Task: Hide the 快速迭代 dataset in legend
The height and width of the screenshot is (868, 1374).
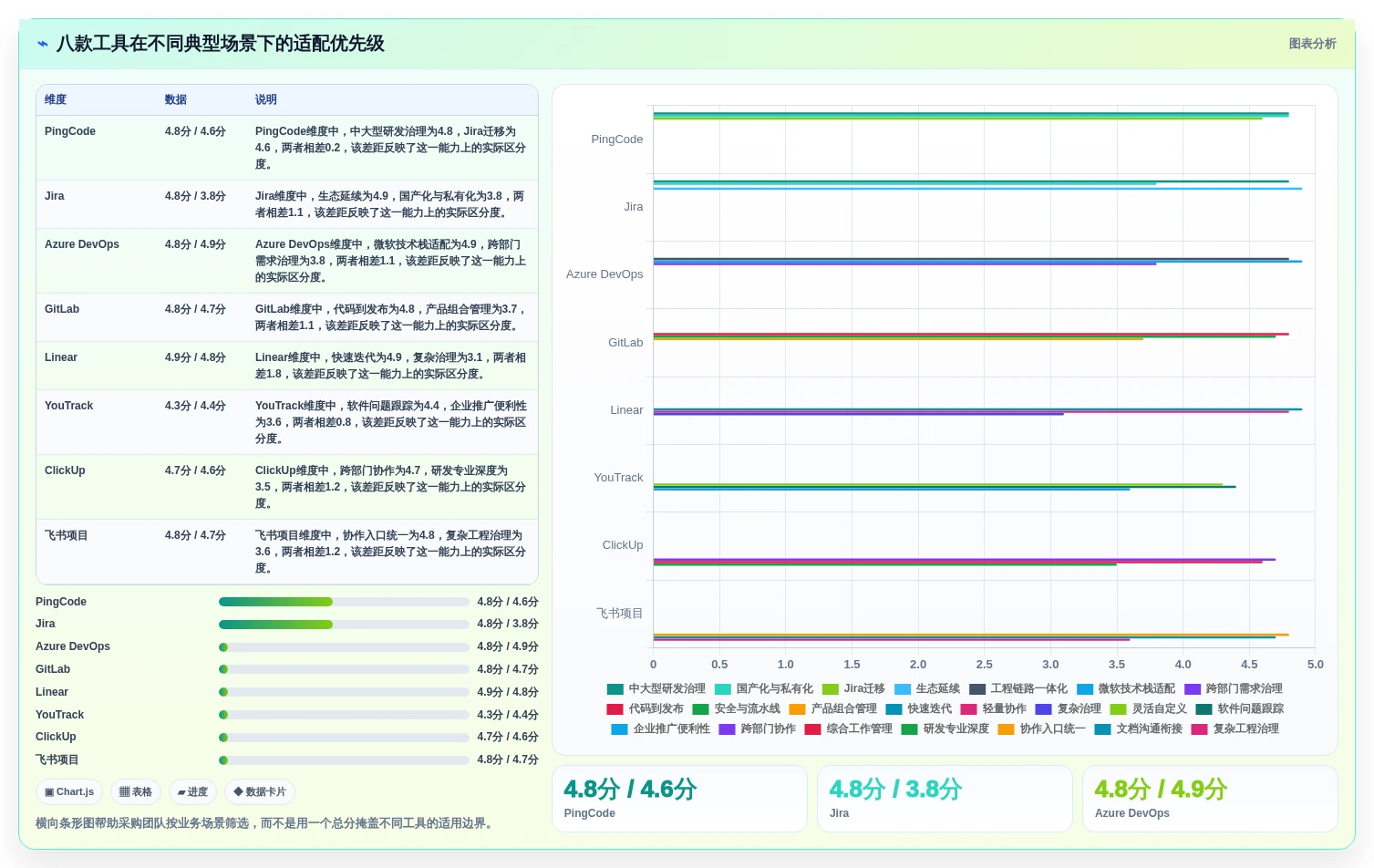Action: [x=919, y=709]
